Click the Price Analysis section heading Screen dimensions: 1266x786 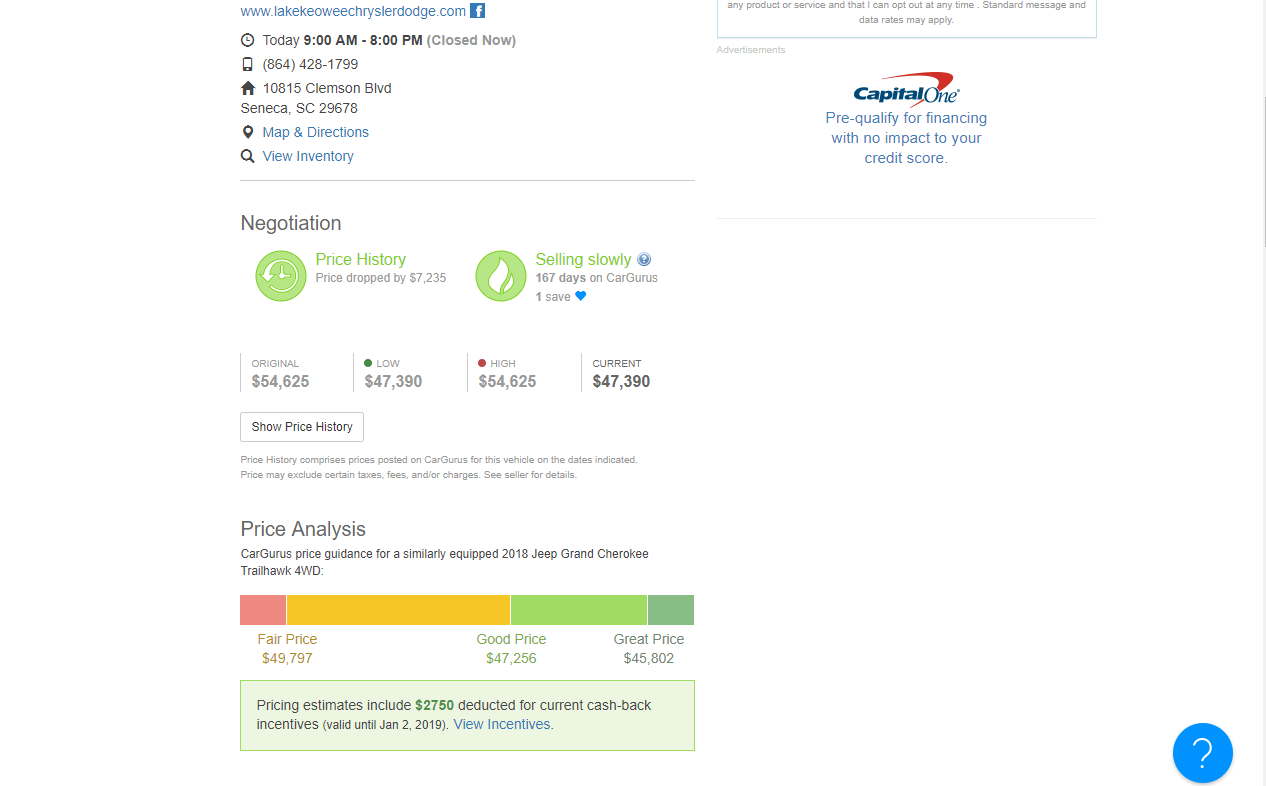[303, 529]
